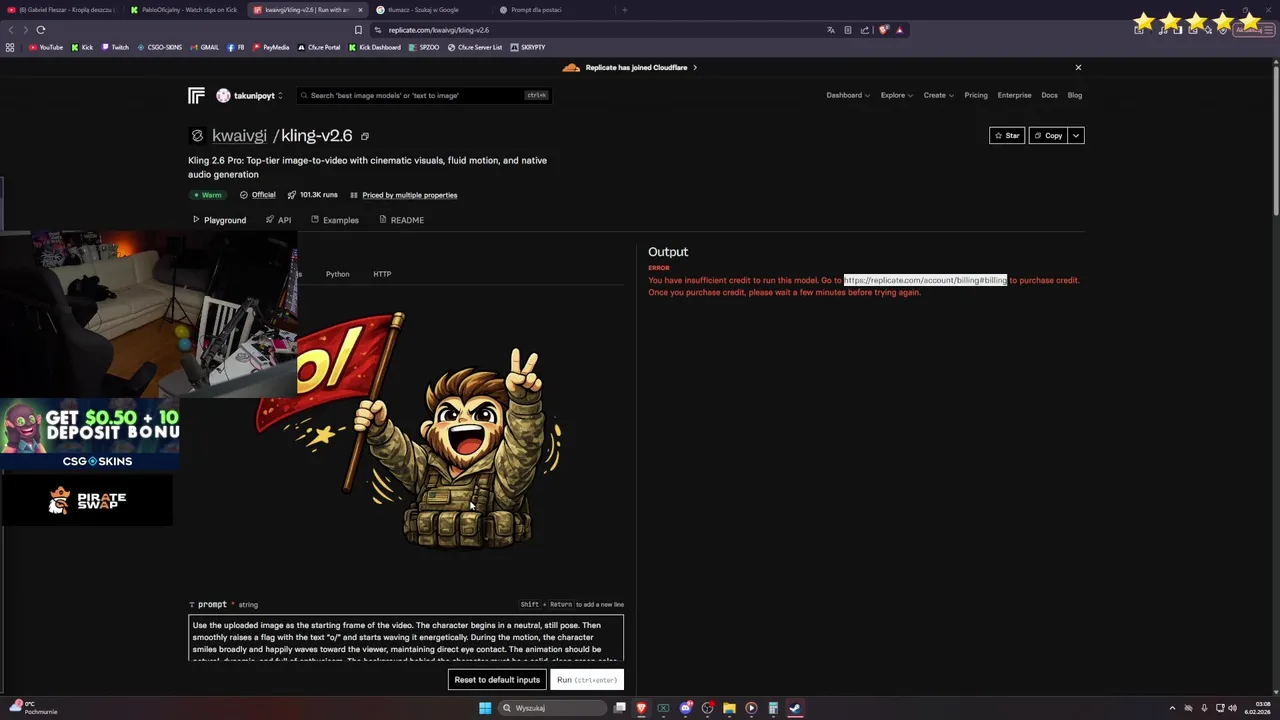Switch to the Kick clips browser tab
This screenshot has width=1280, height=720.
pyautogui.click(x=185, y=10)
